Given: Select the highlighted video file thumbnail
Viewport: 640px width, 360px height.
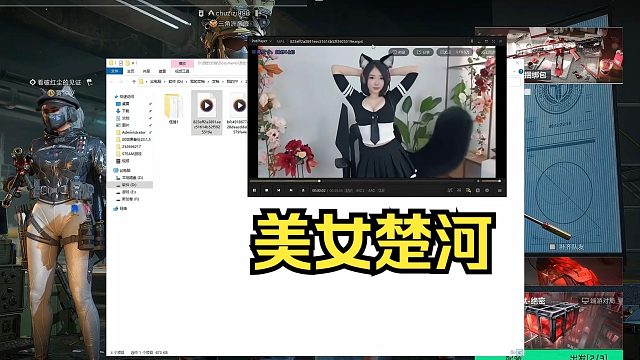Looking at the screenshot, I should point(207,112).
